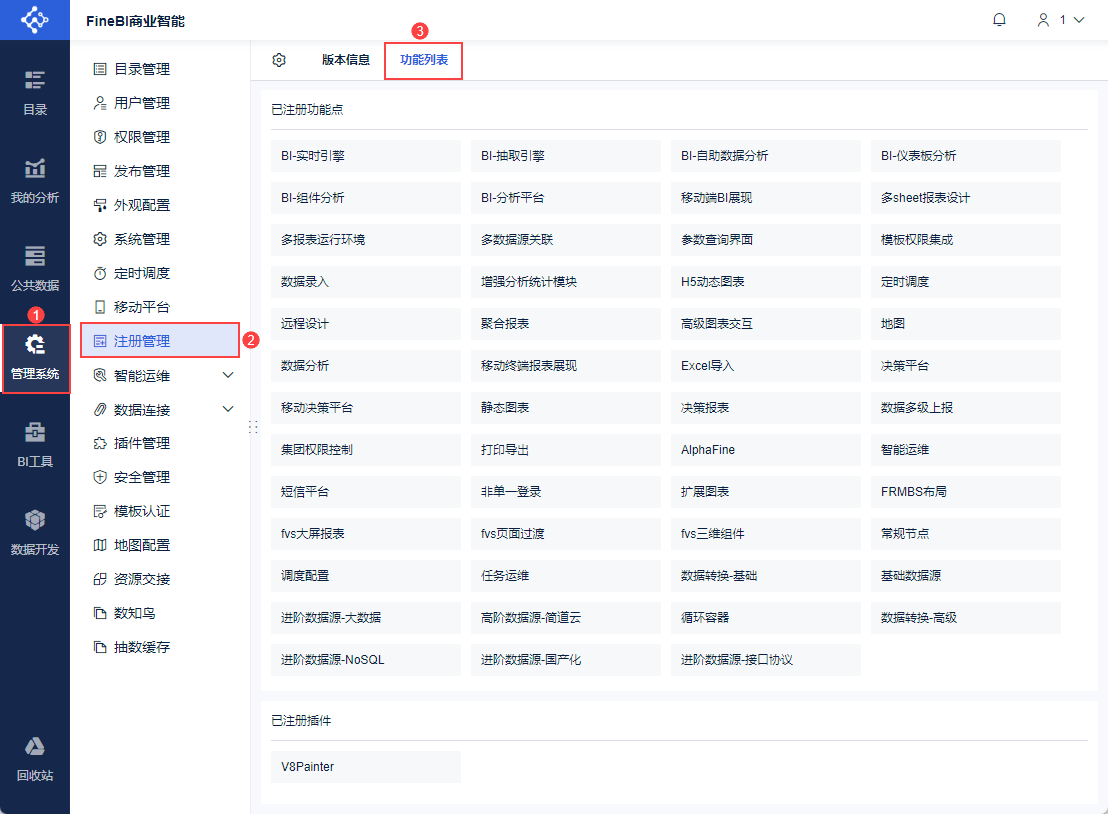Open 我的分析 in the left sidebar
The width and height of the screenshot is (1108, 814).
[35, 181]
